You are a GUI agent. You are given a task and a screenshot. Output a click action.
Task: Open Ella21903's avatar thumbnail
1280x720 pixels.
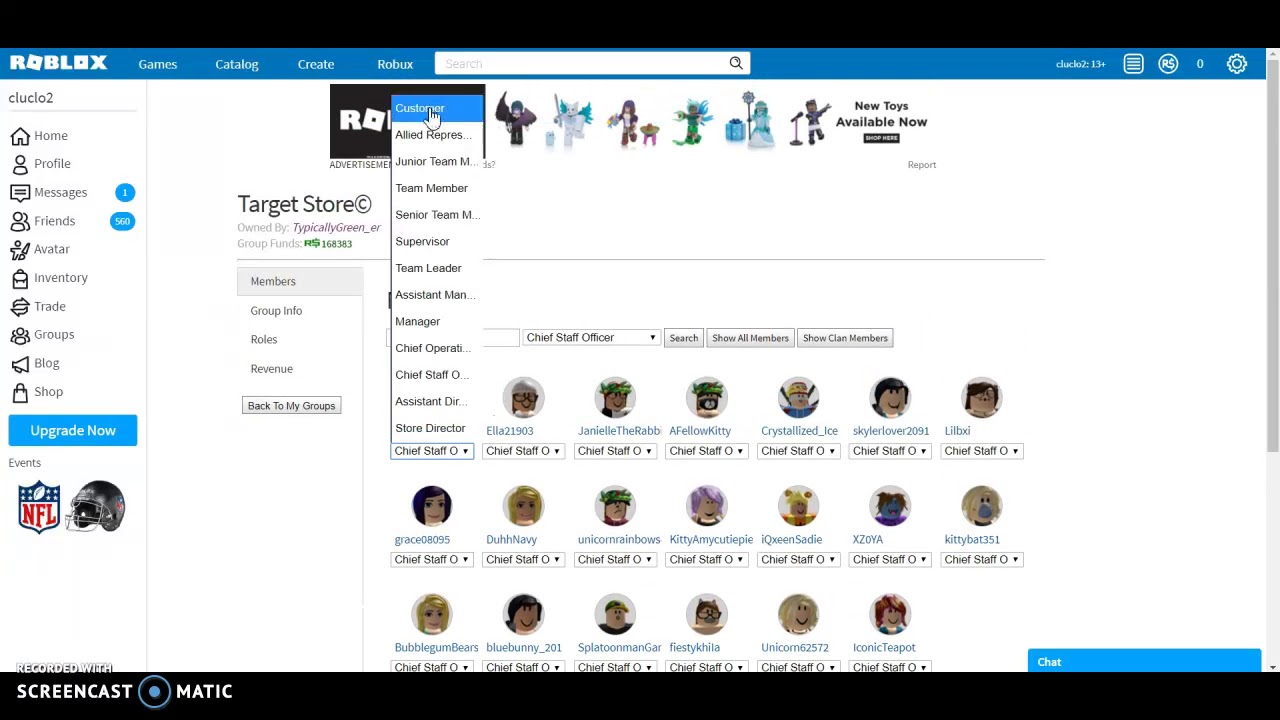pos(523,398)
